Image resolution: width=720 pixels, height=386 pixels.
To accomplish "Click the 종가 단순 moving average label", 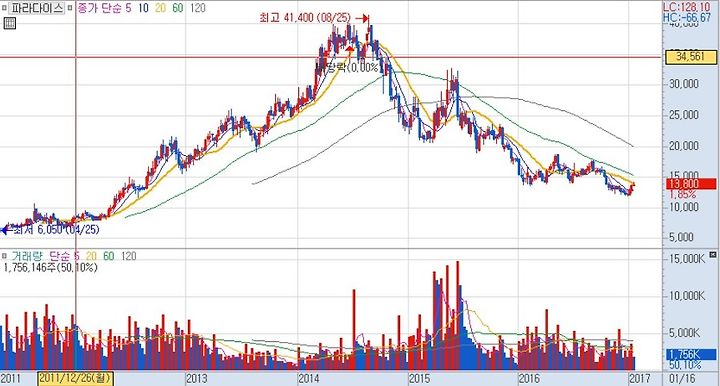I will [x=99, y=8].
